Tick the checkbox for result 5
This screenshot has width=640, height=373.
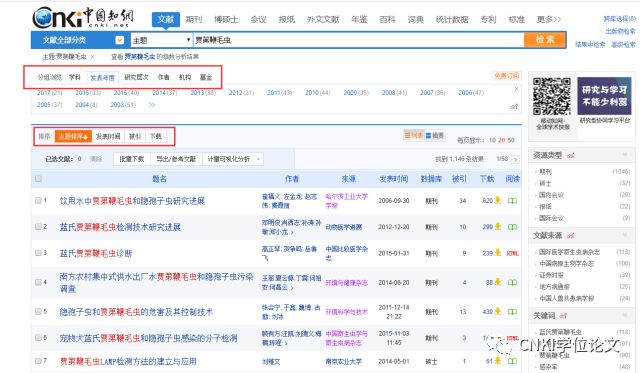[x=38, y=311]
